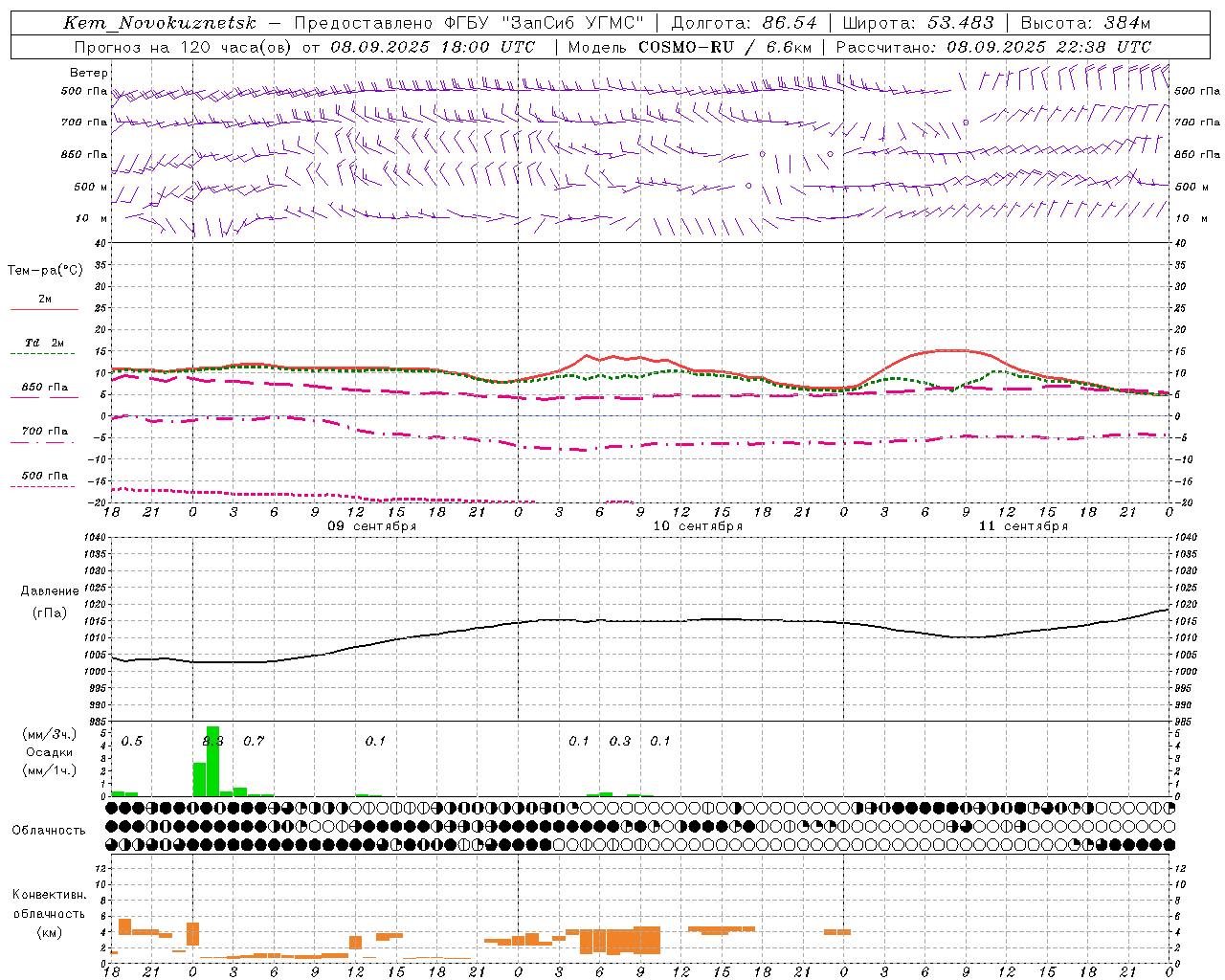Select the longitude value Долгота: 86.54
This screenshot has width=1225, height=980.
click(745, 23)
